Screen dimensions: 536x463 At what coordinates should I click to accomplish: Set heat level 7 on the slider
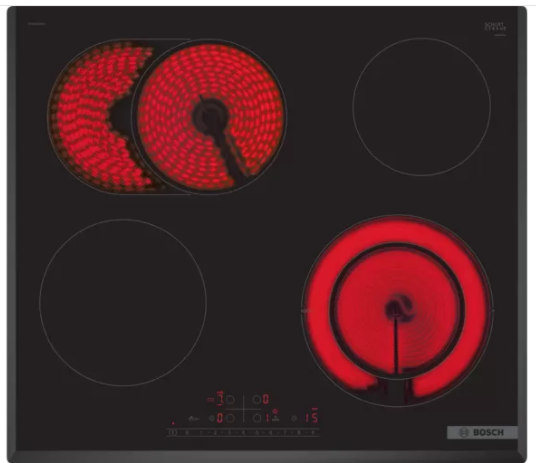285,433
